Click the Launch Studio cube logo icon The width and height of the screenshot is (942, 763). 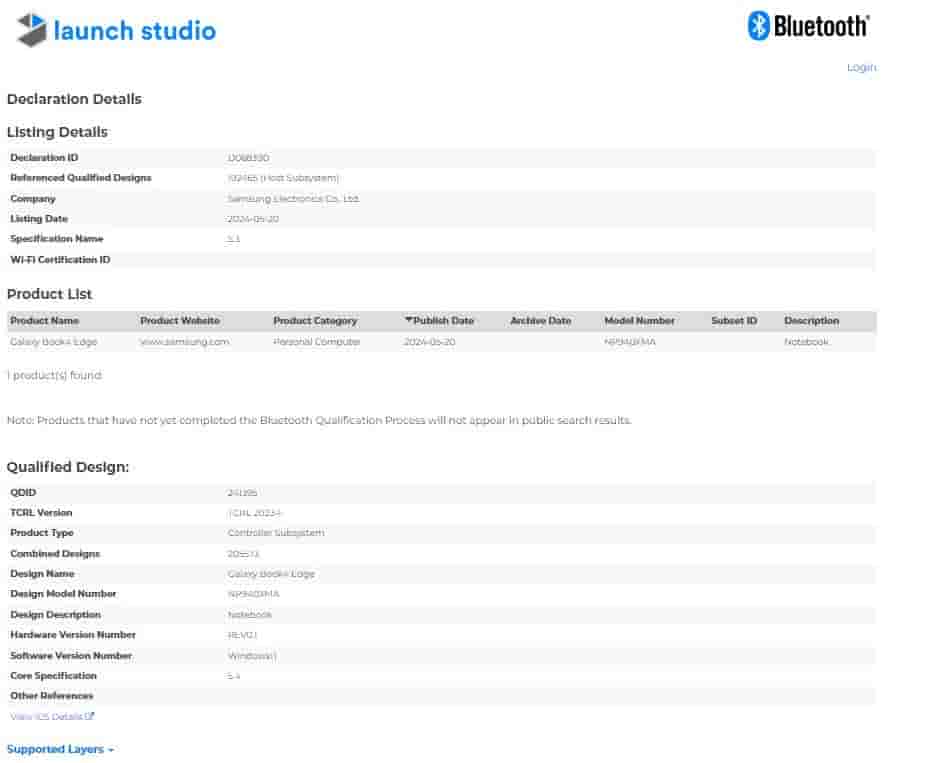(31, 30)
